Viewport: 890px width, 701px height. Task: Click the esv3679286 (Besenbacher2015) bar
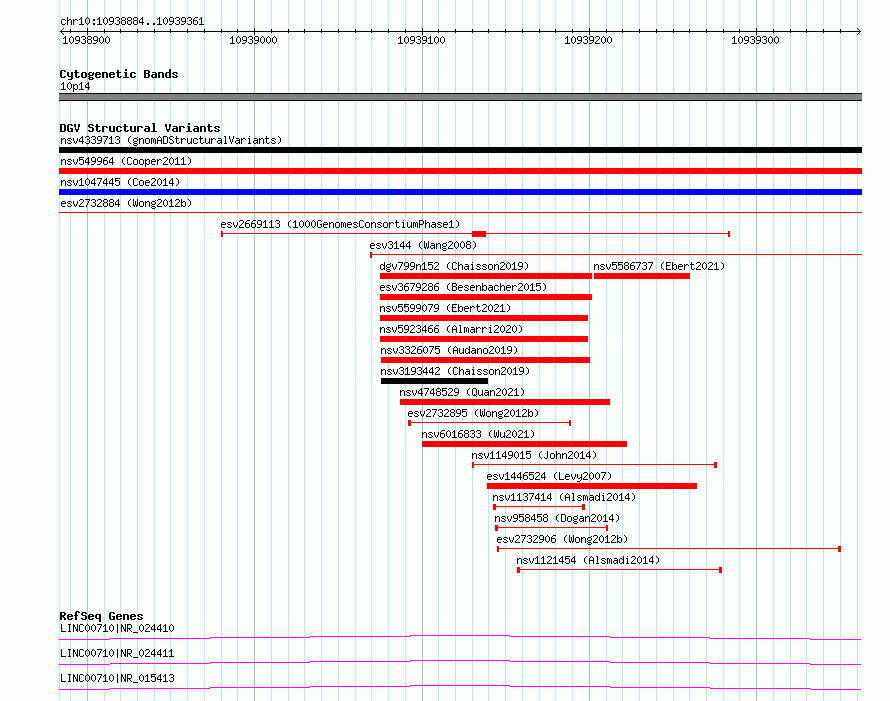pos(486,297)
